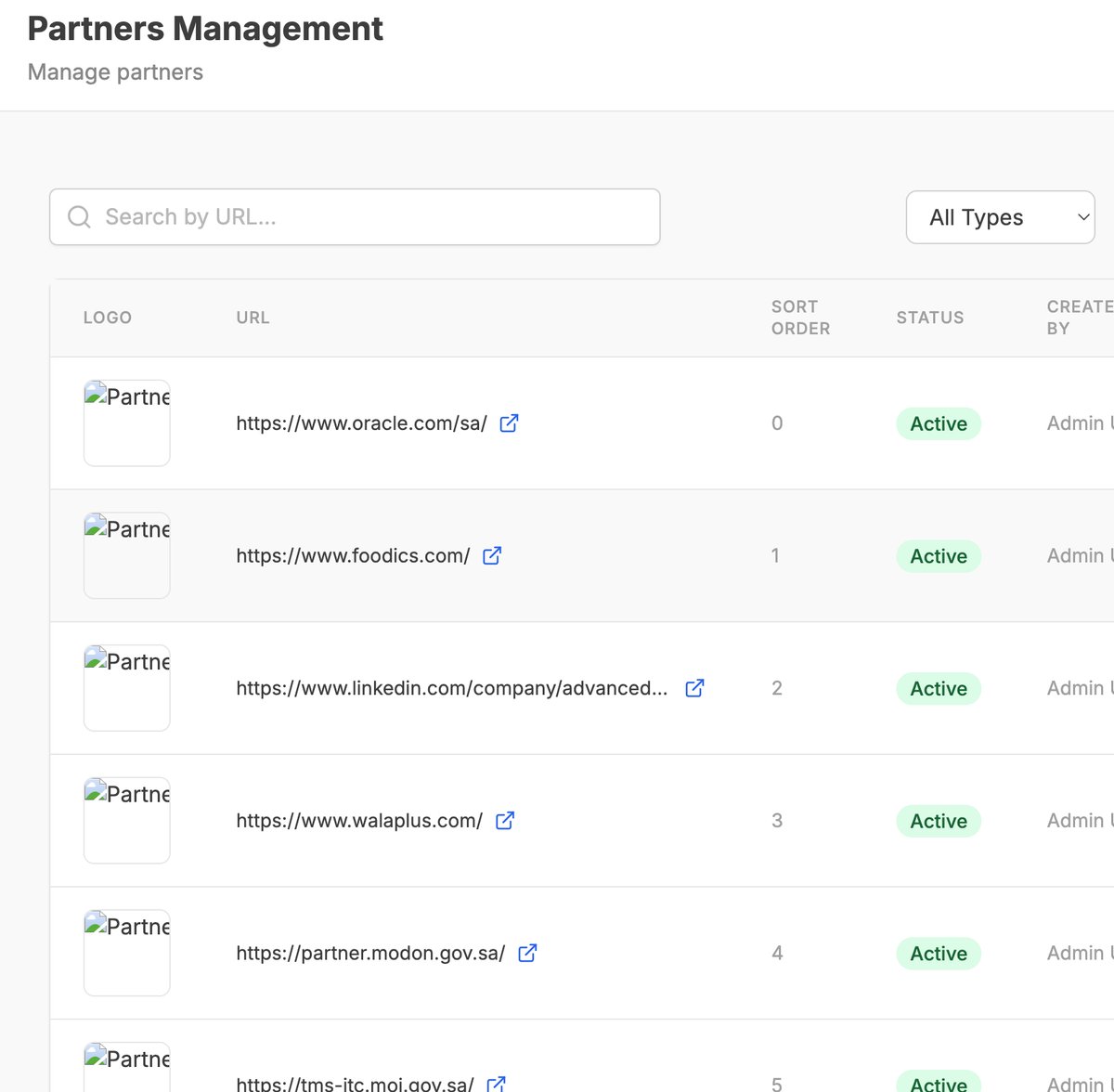Select the Oracle partner logo thumbnail
Viewport: 1114px width, 1092px height.
coord(127,423)
